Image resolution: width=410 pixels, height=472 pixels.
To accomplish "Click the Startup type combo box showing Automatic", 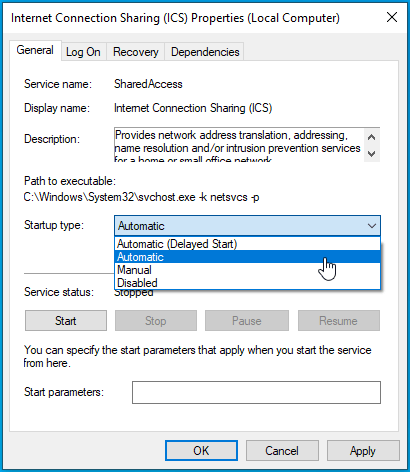I will pyautogui.click(x=247, y=226).
